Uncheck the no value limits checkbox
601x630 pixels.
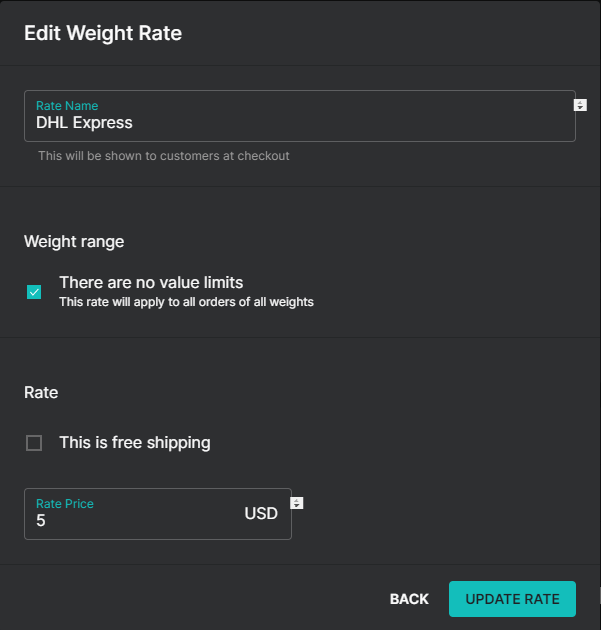(x=34, y=292)
